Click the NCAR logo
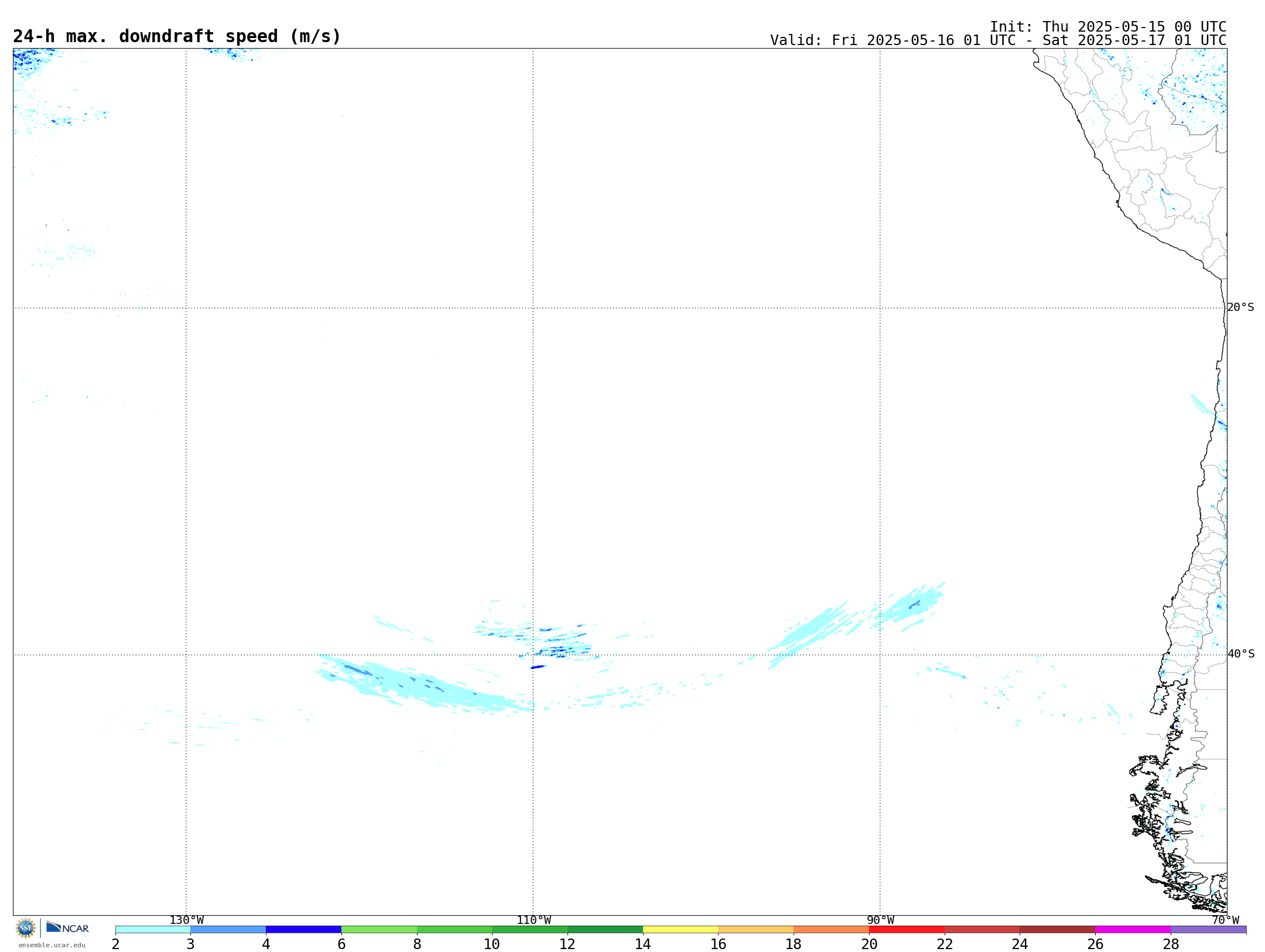This screenshot has height=952, width=1265. click(x=67, y=927)
